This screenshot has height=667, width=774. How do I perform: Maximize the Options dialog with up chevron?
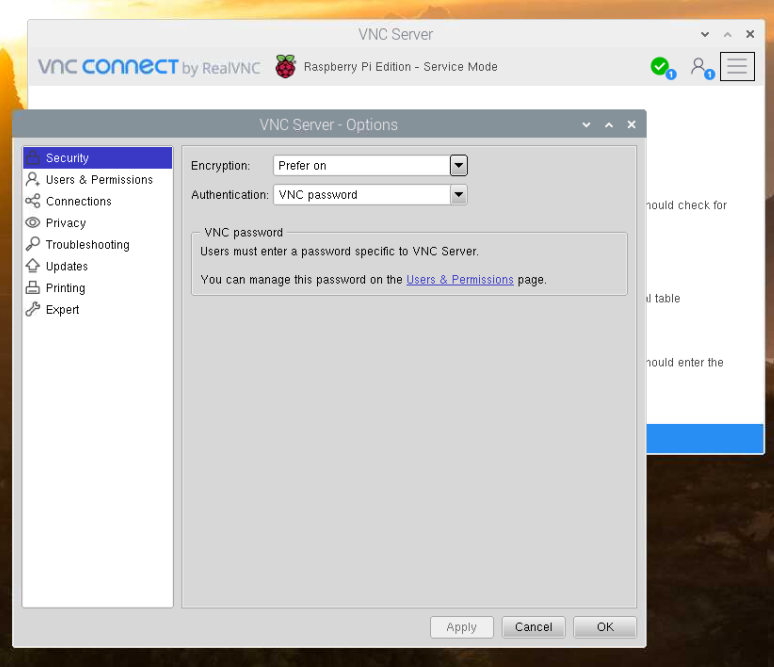(x=609, y=125)
